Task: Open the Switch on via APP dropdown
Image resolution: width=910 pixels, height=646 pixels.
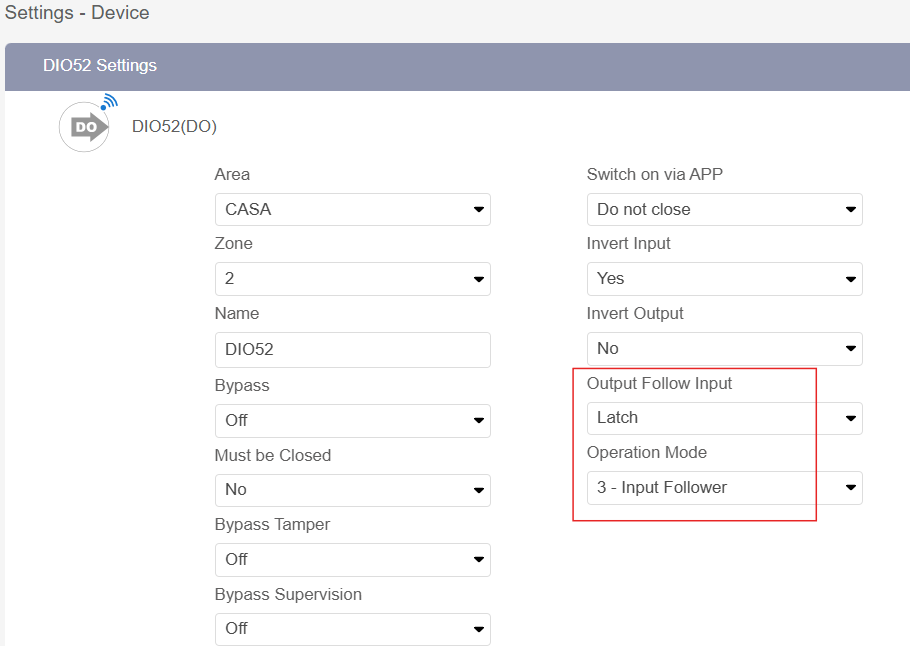Action: [x=724, y=209]
